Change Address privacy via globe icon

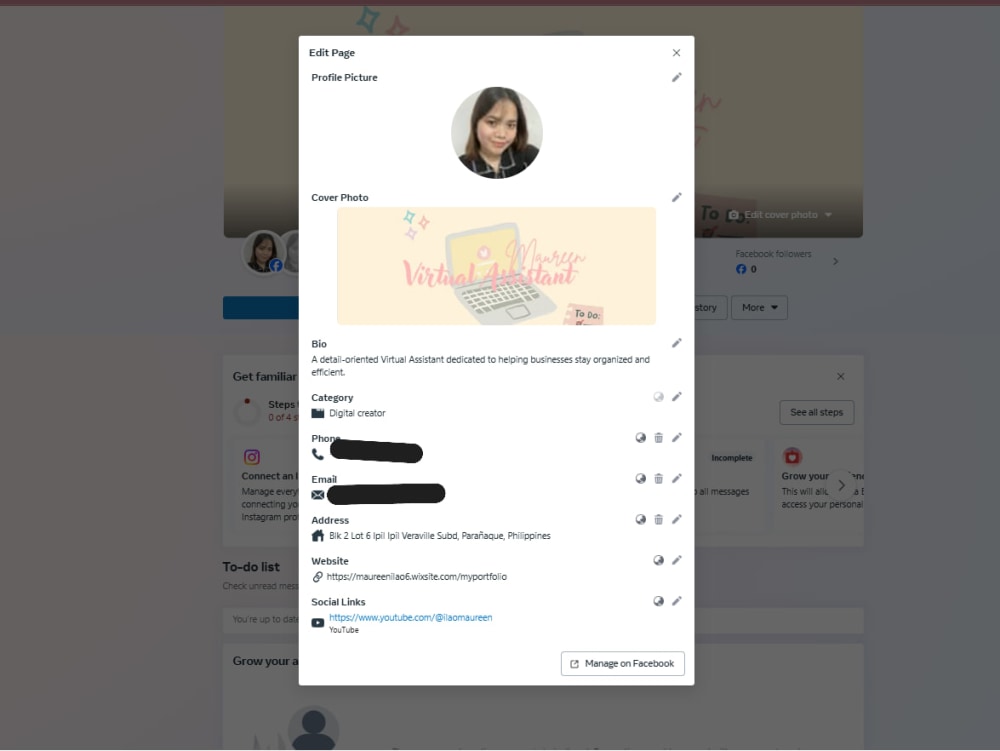pyautogui.click(x=640, y=519)
